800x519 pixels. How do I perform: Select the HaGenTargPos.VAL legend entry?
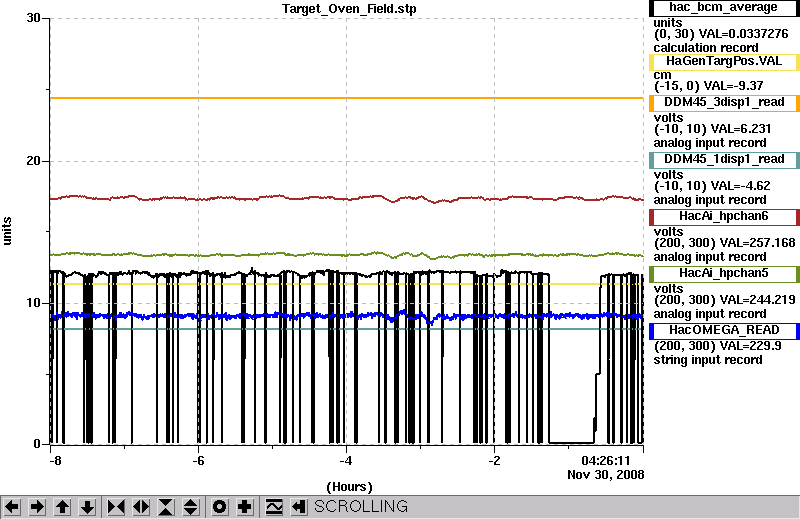click(723, 61)
